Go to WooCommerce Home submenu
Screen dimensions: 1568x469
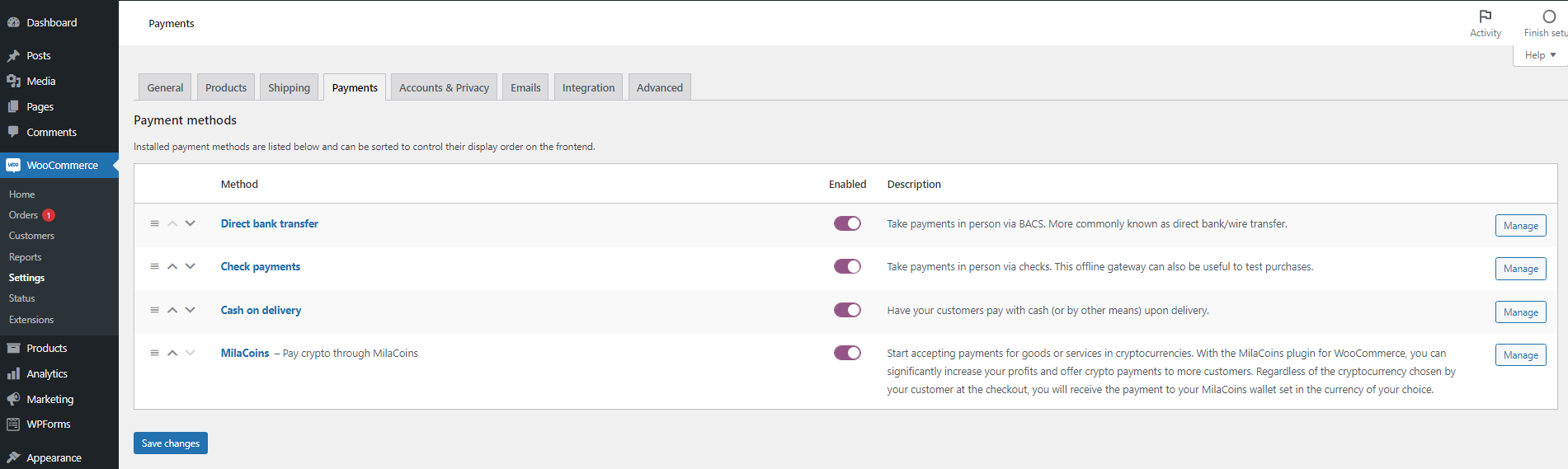(22, 195)
